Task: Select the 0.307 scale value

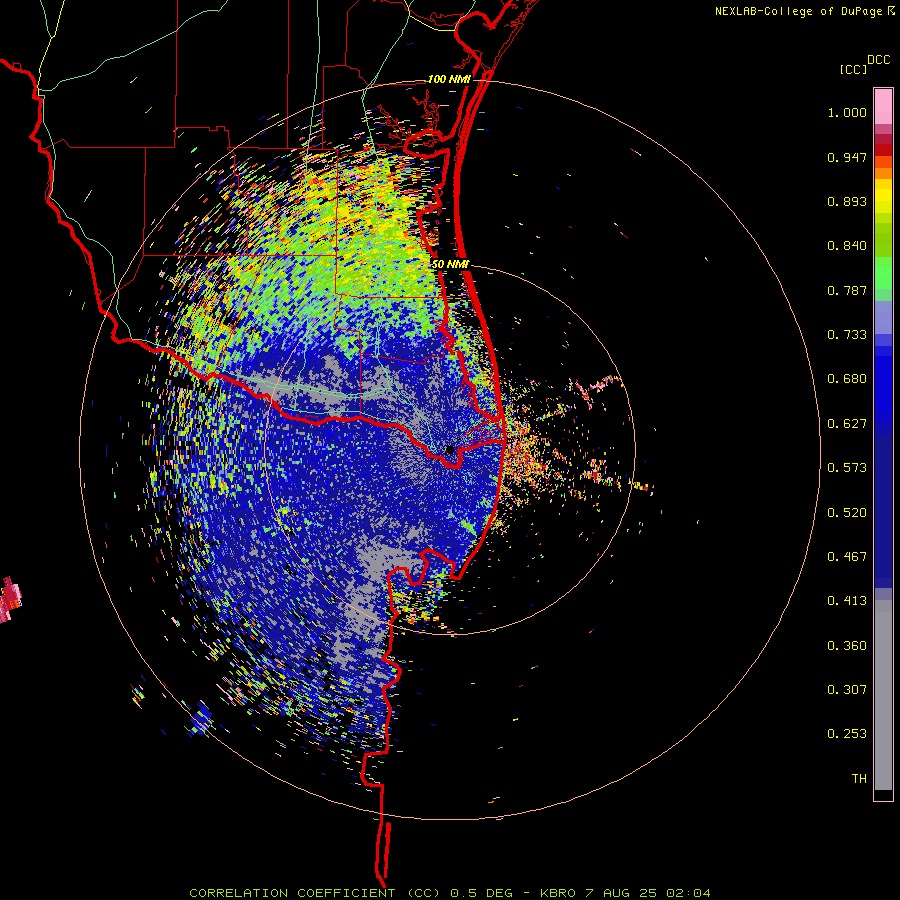Action: [x=847, y=690]
